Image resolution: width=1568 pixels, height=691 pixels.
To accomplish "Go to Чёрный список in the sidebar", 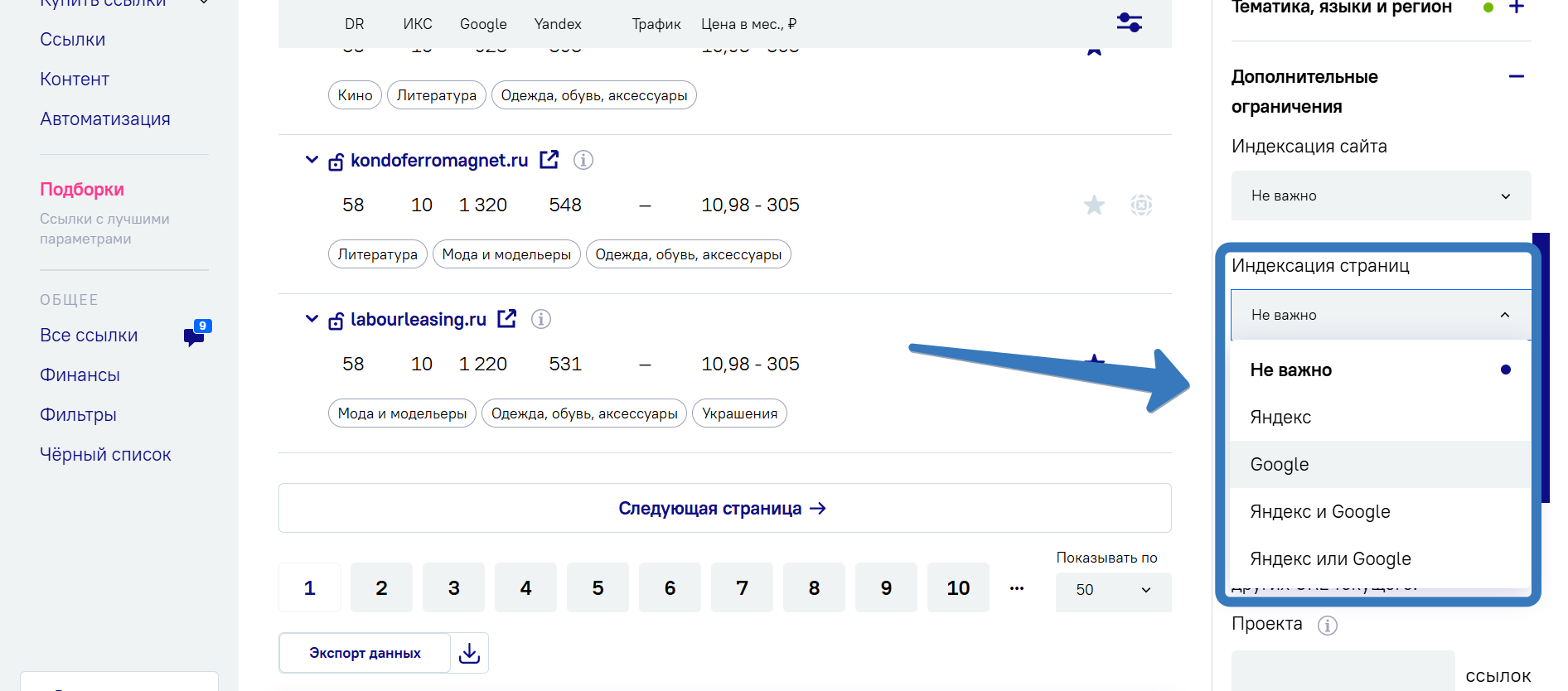I will point(105,455).
